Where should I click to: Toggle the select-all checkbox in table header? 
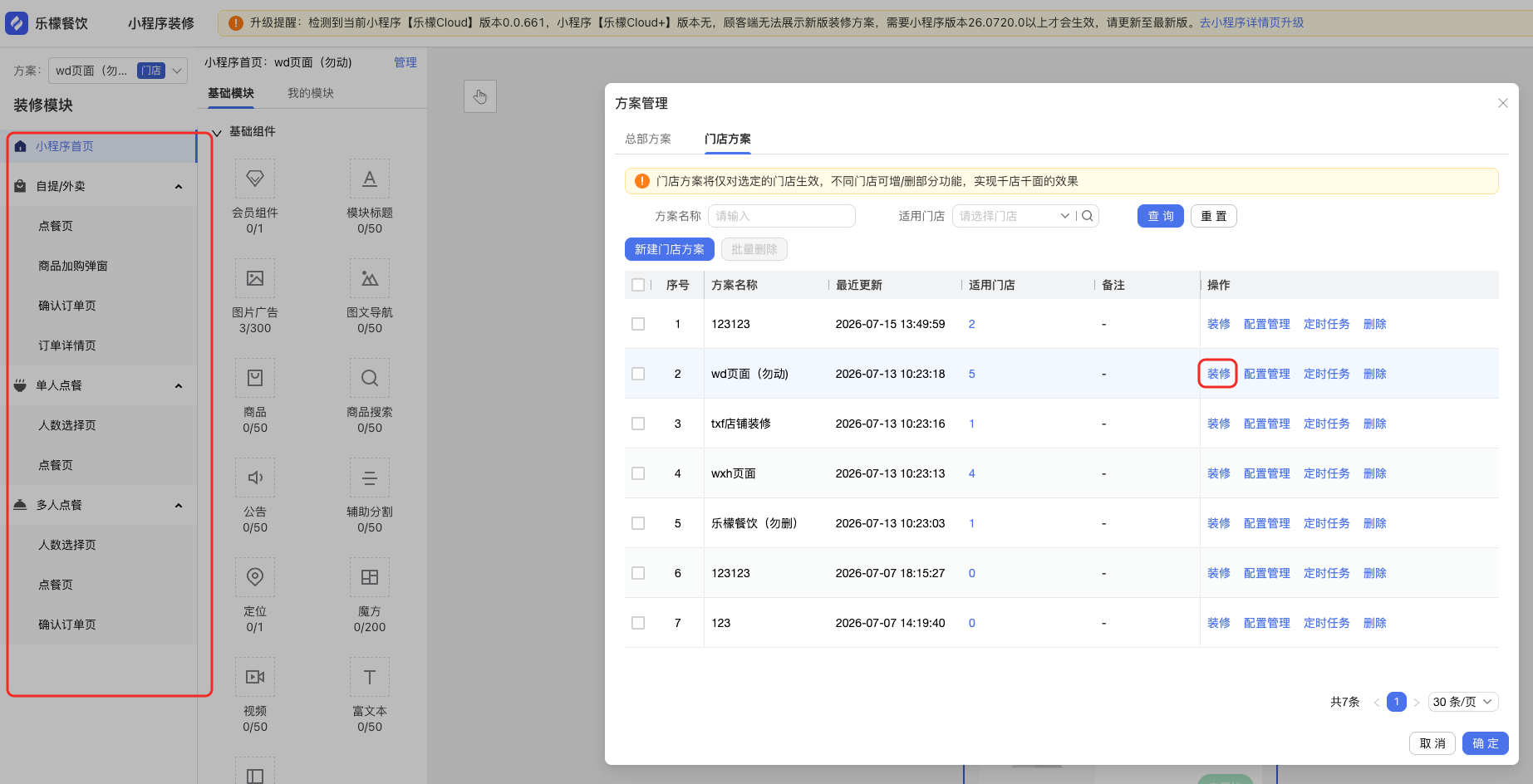pos(638,285)
